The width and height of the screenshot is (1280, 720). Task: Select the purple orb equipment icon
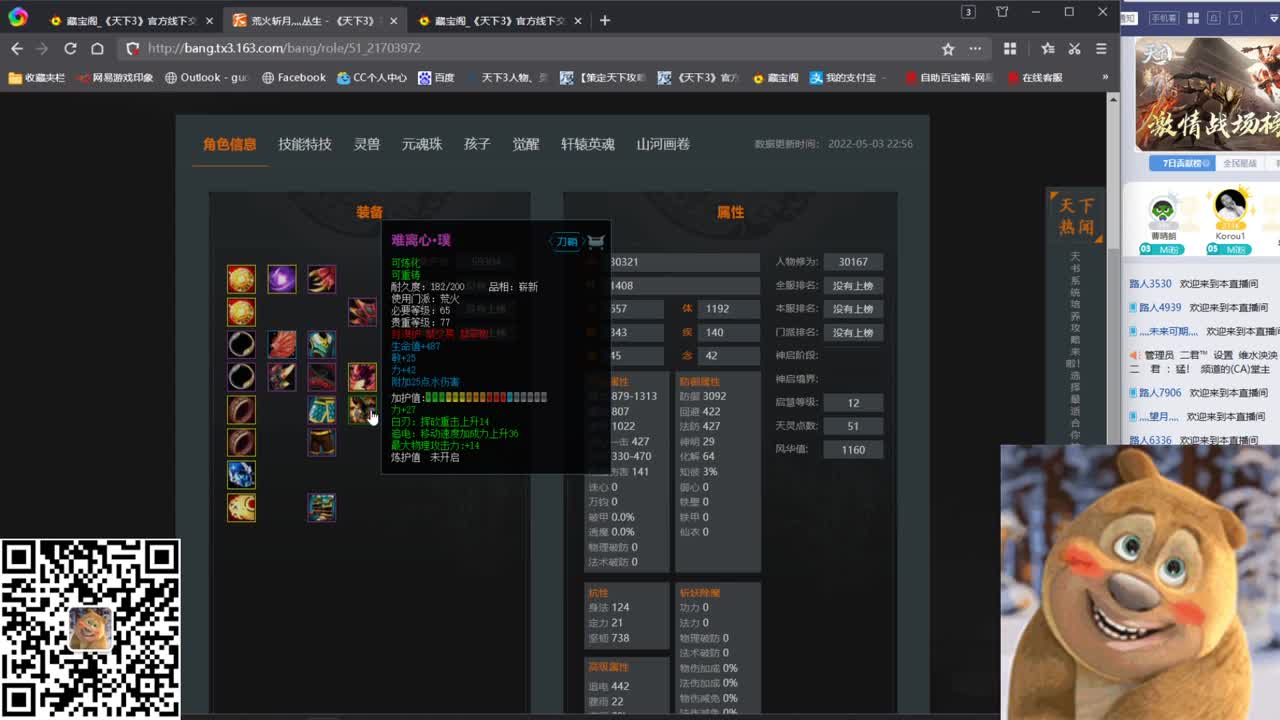[x=281, y=279]
